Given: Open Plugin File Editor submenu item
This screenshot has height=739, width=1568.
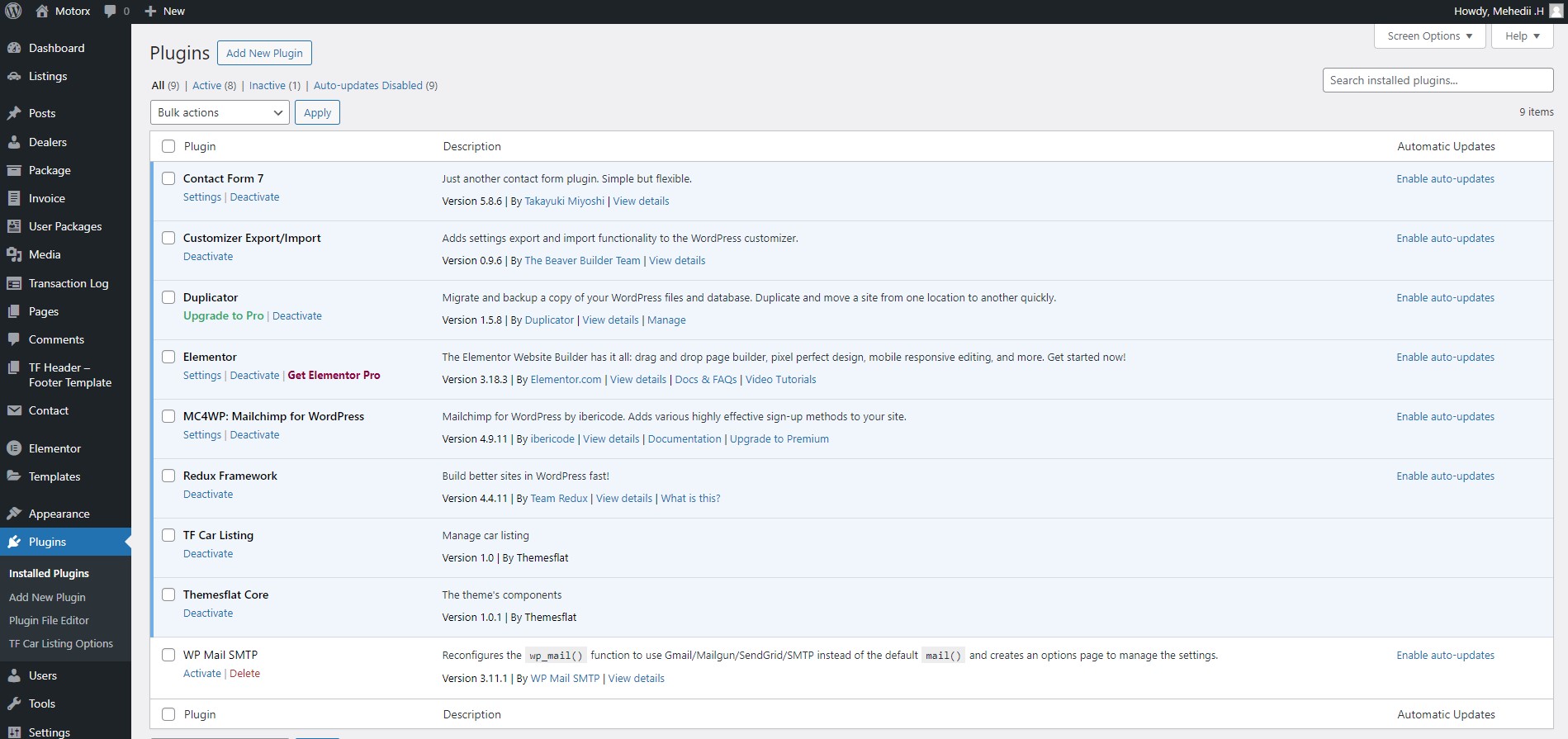Looking at the screenshot, I should (x=49, y=620).
